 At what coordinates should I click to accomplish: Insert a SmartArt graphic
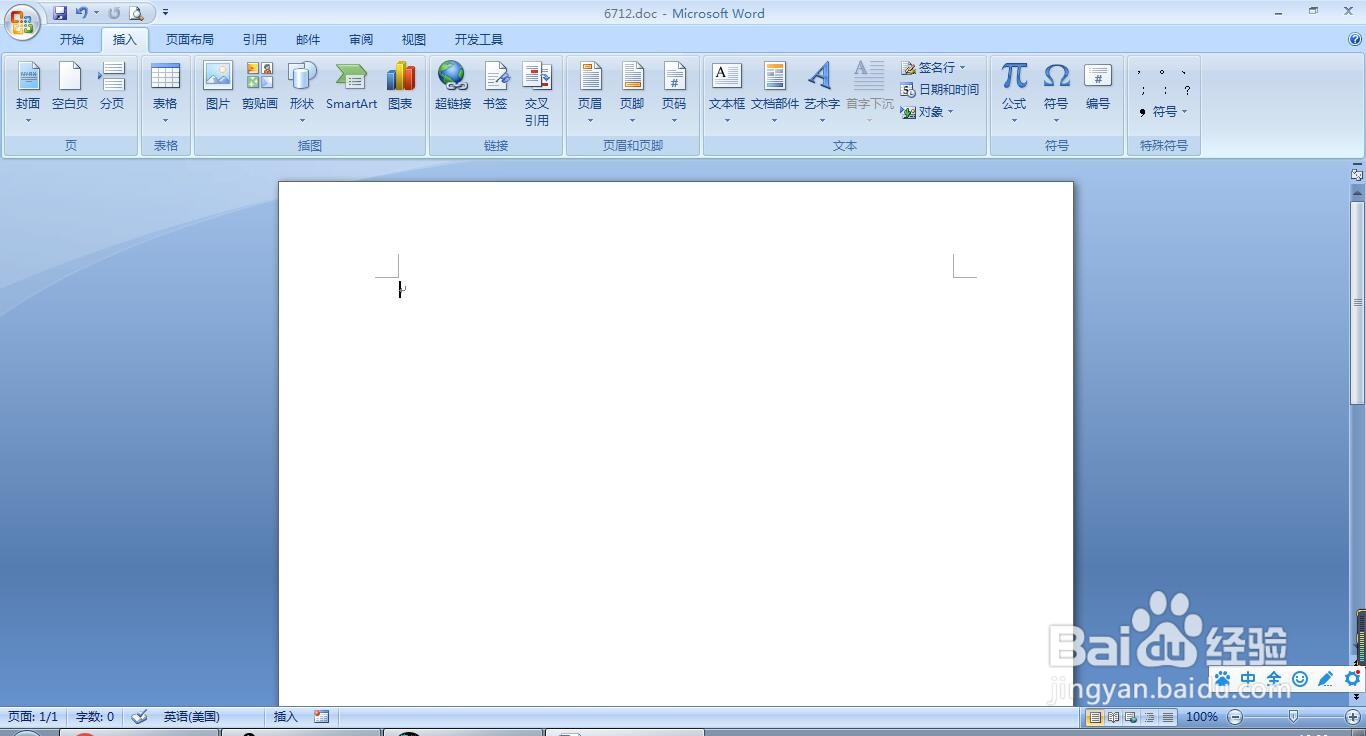[351, 87]
